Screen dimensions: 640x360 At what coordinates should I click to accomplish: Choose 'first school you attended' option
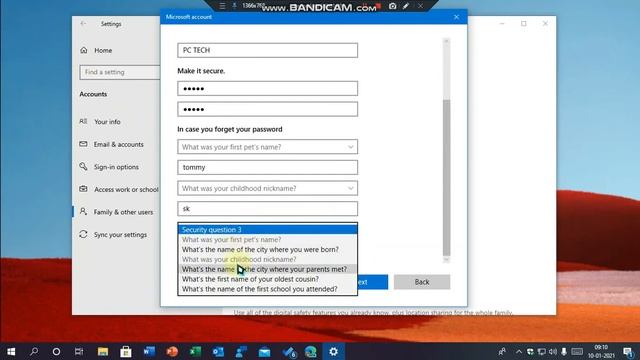267,289
